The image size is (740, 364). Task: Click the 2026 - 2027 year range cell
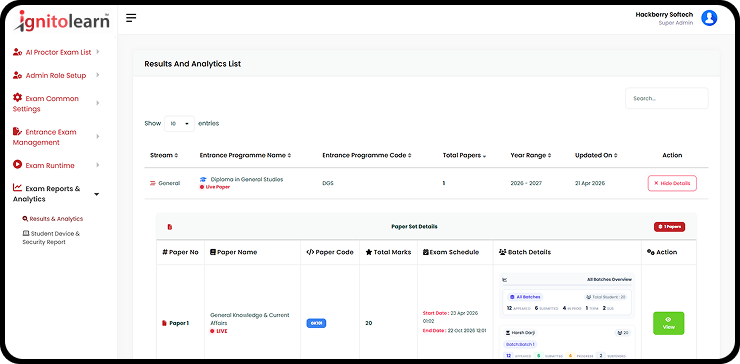(x=526, y=183)
